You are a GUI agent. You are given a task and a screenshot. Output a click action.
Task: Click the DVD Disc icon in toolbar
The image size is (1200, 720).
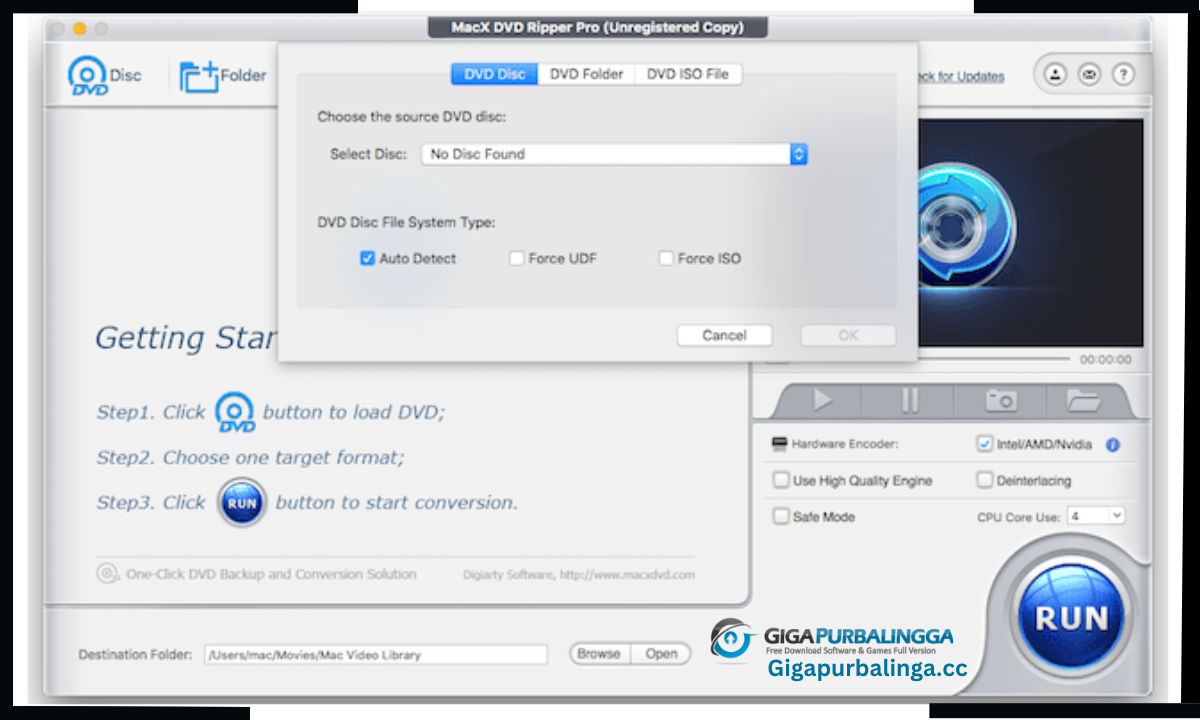point(88,77)
